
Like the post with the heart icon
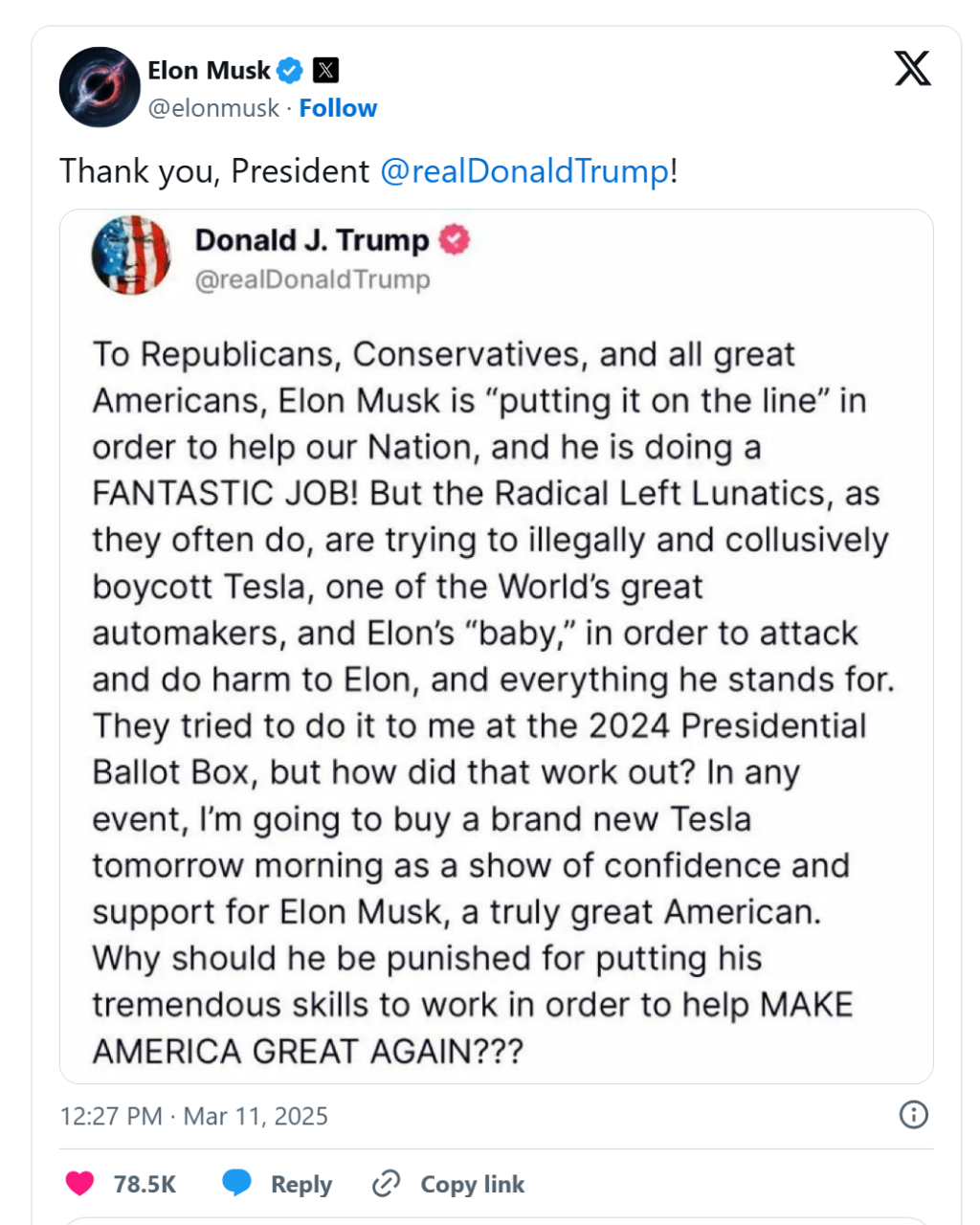coord(79,1184)
